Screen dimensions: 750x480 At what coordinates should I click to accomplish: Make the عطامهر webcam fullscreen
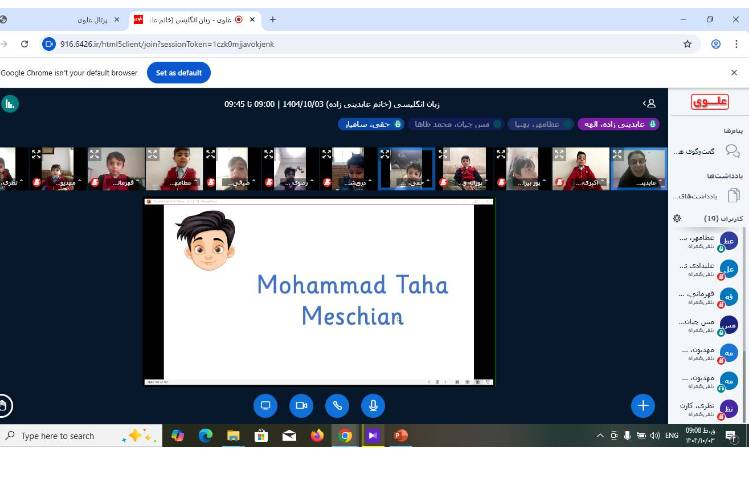pos(153,154)
